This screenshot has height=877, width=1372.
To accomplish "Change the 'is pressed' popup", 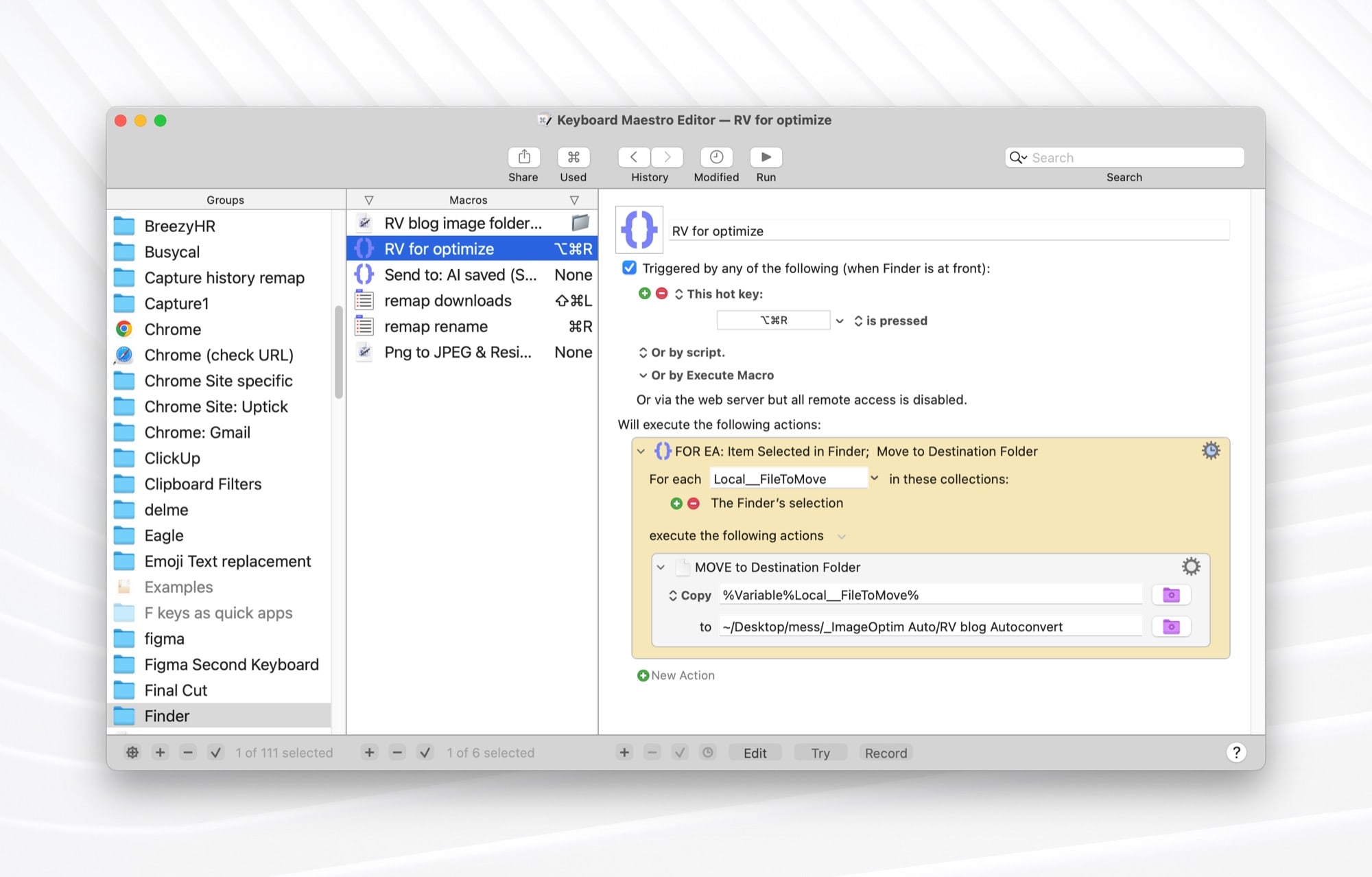I will pos(890,320).
